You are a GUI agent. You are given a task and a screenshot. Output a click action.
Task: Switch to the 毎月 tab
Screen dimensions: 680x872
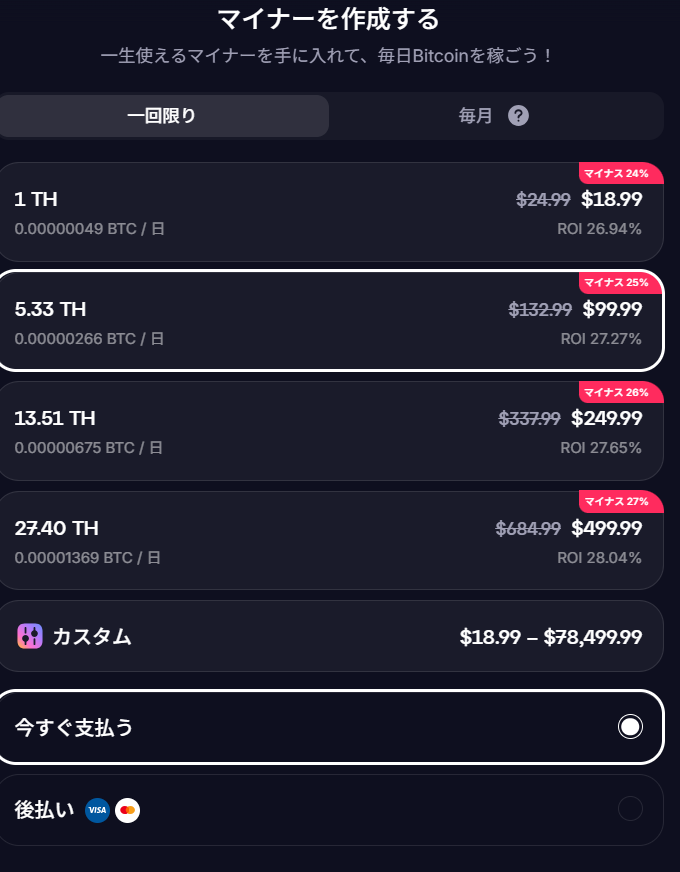click(x=475, y=116)
